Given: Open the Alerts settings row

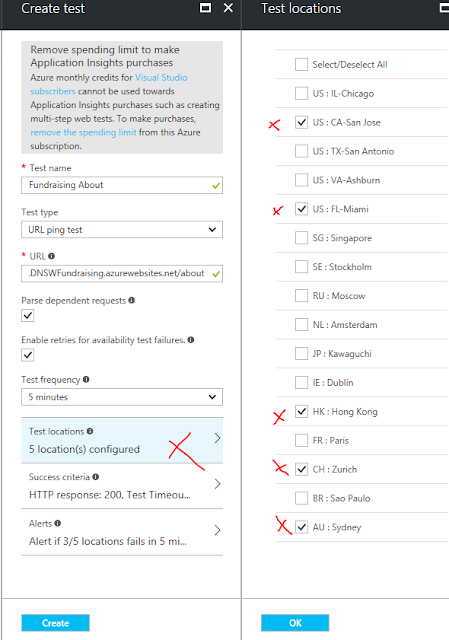Looking at the screenshot, I should point(122,532).
